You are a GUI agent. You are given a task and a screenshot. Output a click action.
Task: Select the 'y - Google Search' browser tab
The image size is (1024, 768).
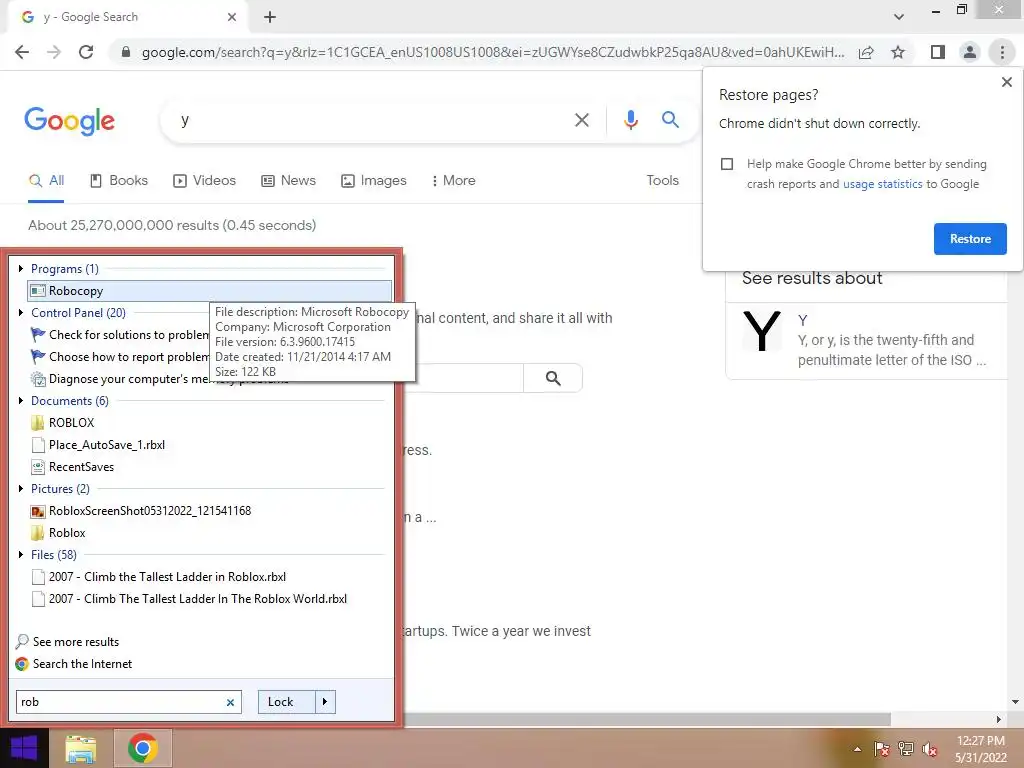(127, 18)
